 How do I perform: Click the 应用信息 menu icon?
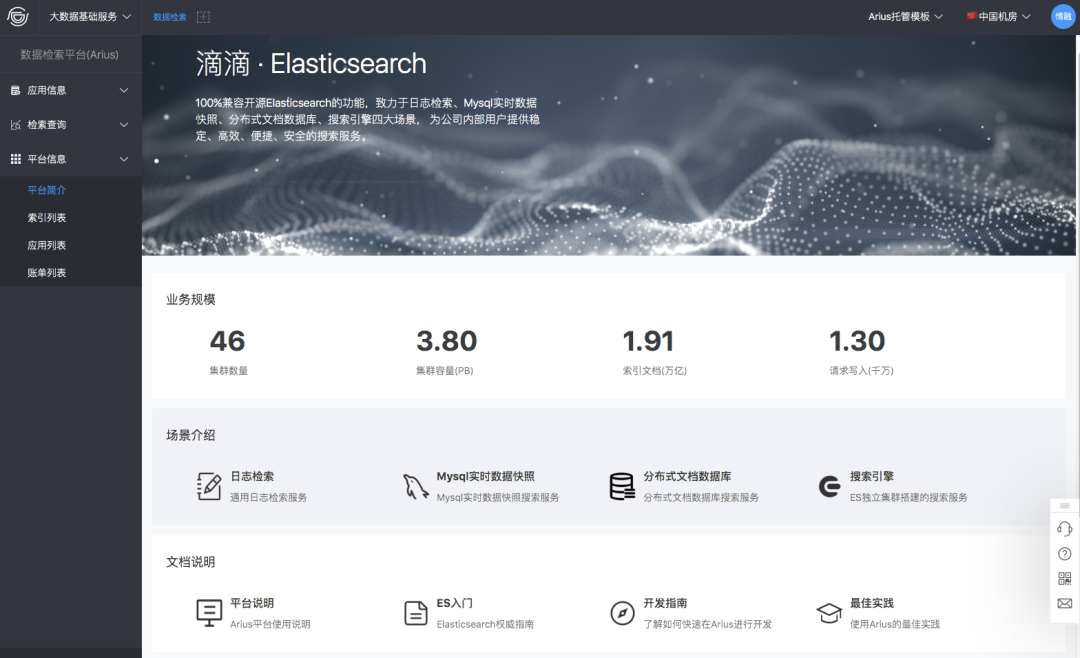pos(16,90)
